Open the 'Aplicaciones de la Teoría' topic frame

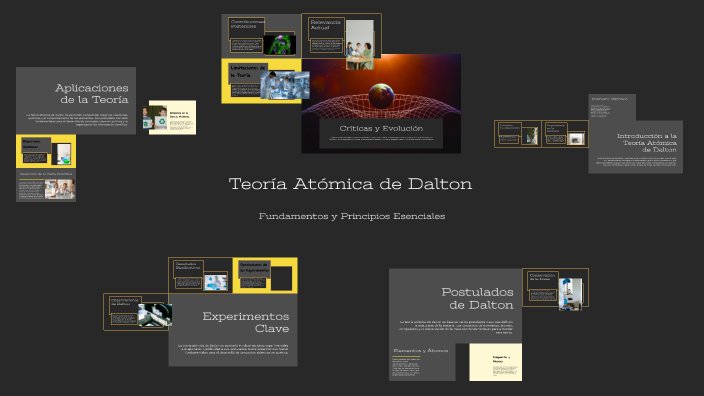76,101
